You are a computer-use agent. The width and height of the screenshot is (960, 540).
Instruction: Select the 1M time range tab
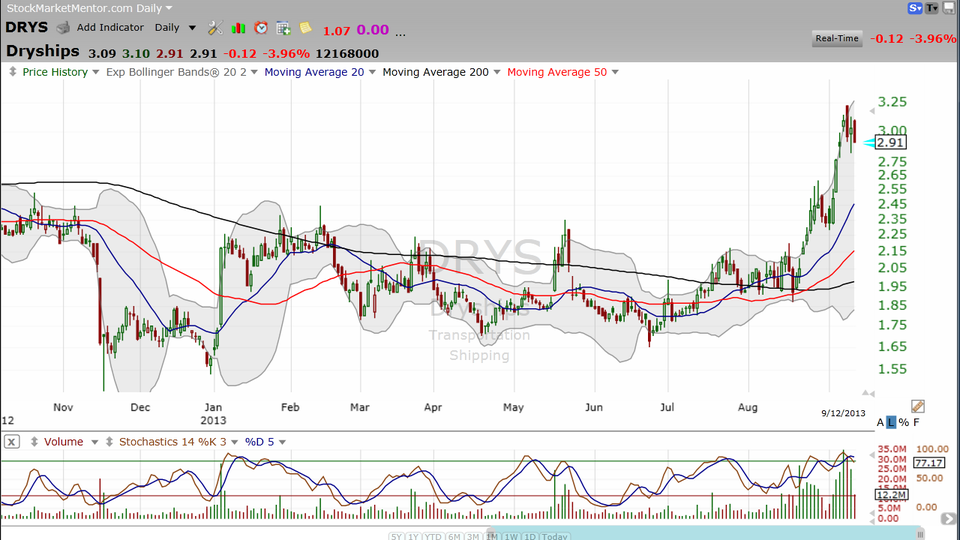click(492, 536)
